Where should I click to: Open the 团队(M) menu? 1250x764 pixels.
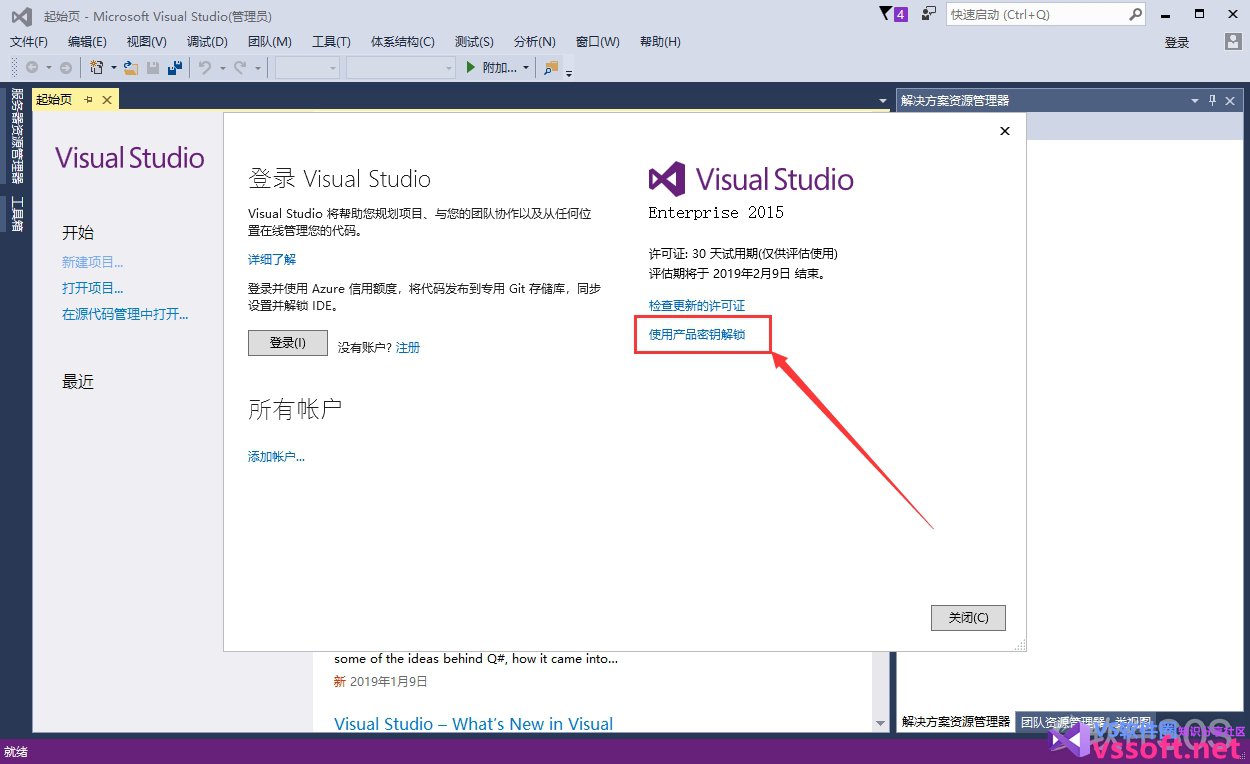[269, 42]
